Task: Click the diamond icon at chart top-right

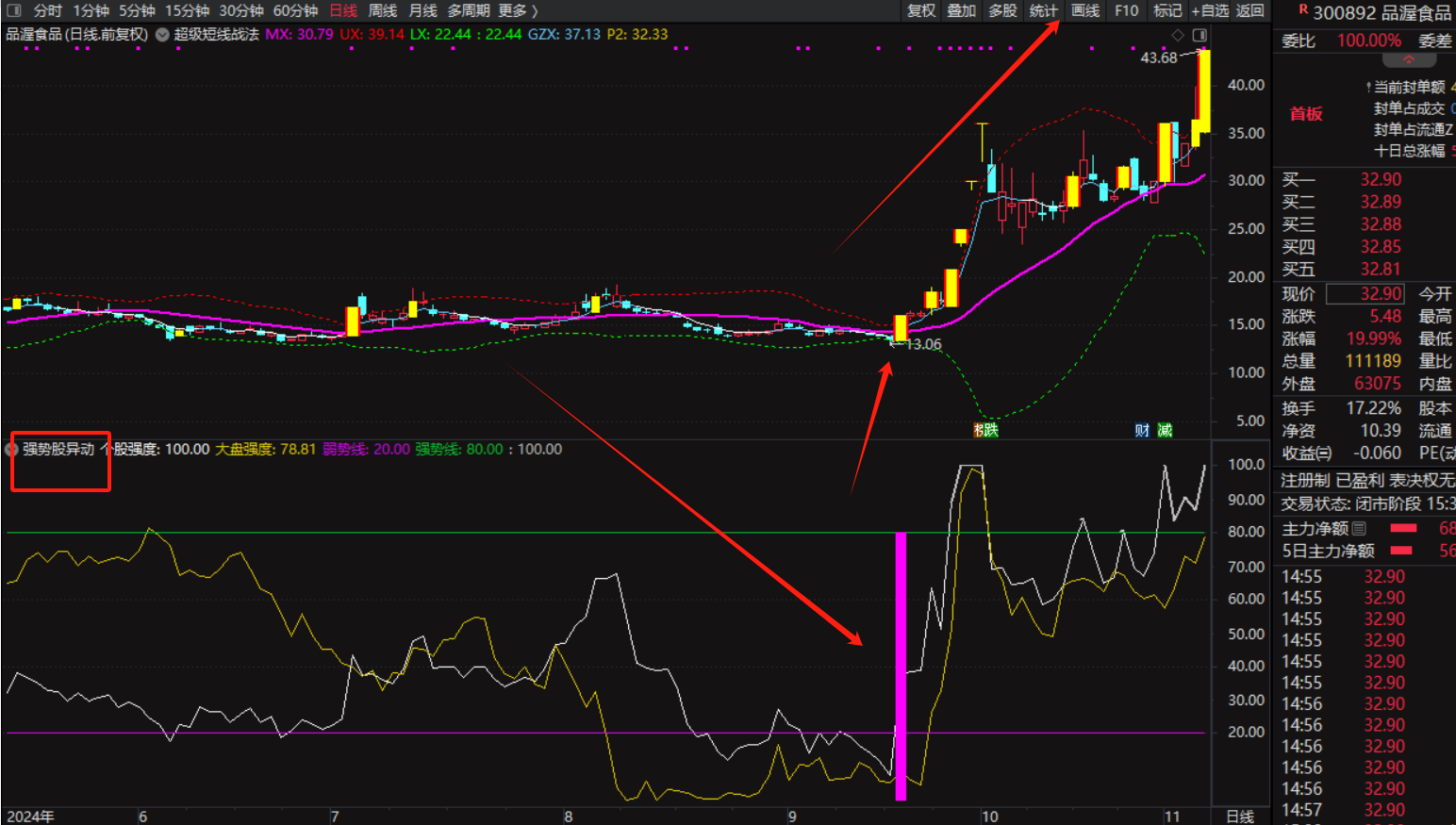Action: point(1178,35)
